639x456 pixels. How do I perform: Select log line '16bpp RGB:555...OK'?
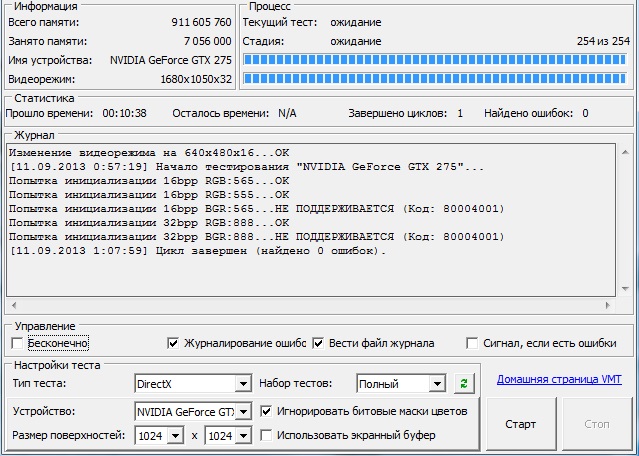pos(149,195)
